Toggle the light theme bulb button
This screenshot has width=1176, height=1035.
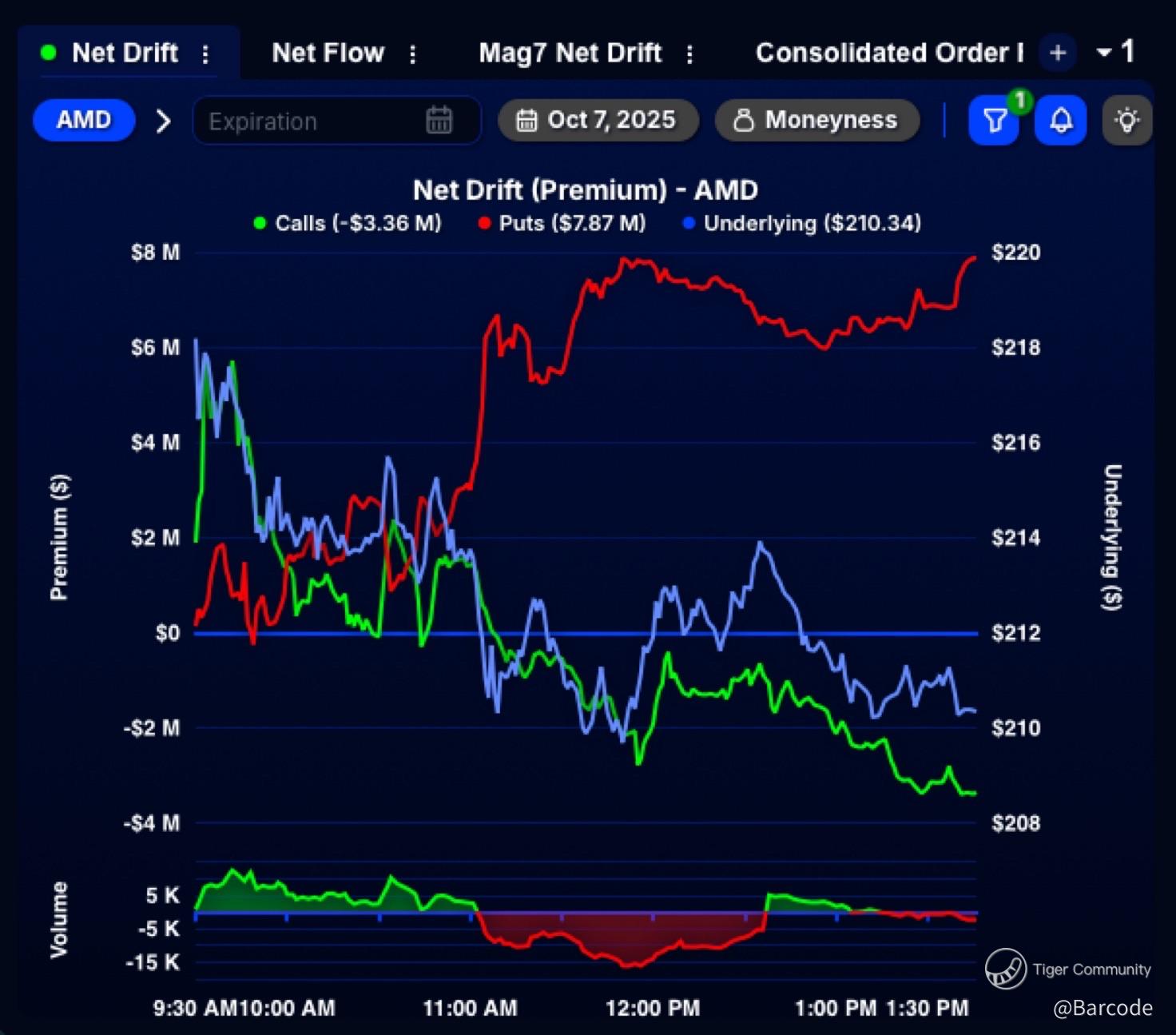[1126, 121]
